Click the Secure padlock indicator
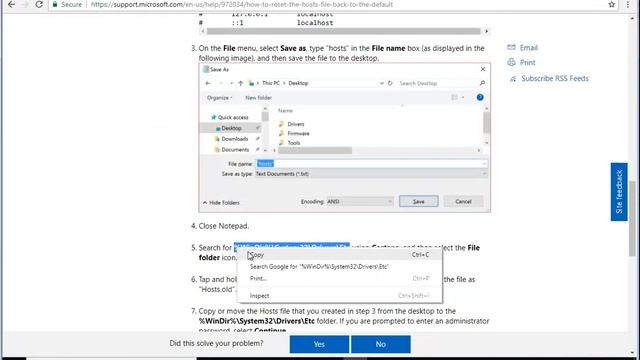 click(67, 4)
